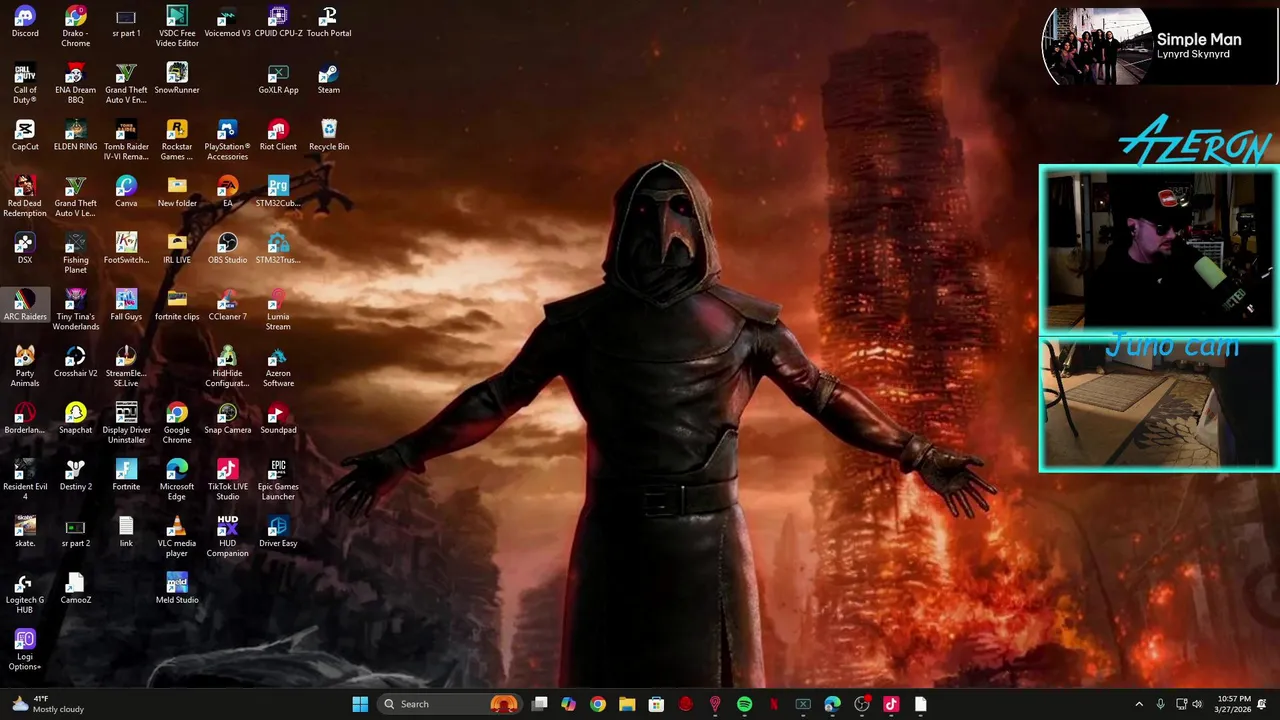The height and width of the screenshot is (720, 1280).
Task: Open the Logi Options+ desktop icon
Action: (25, 651)
